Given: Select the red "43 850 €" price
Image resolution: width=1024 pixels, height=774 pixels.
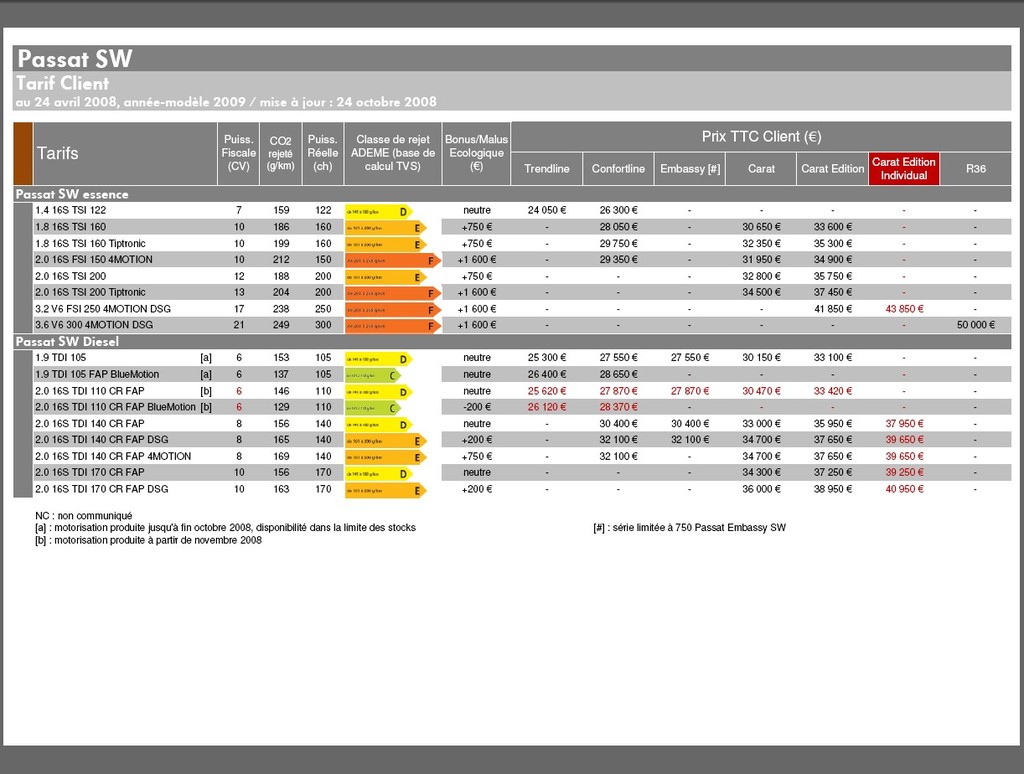Looking at the screenshot, I should (904, 309).
